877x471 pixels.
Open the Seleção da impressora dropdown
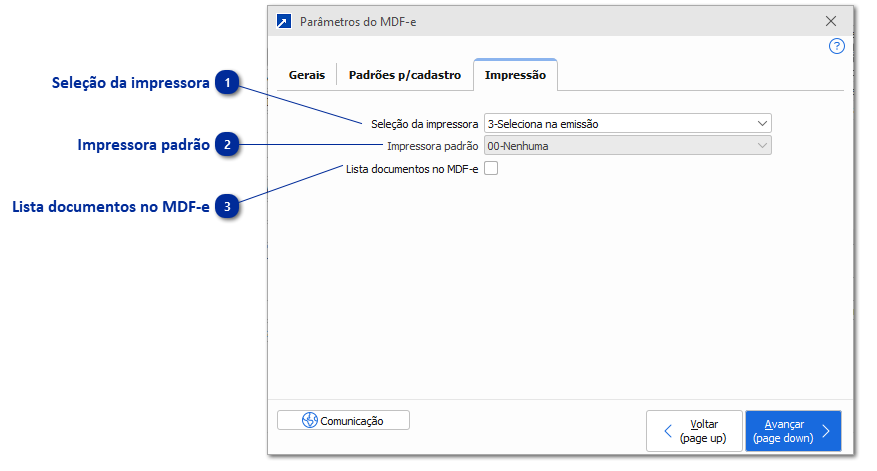[627, 124]
